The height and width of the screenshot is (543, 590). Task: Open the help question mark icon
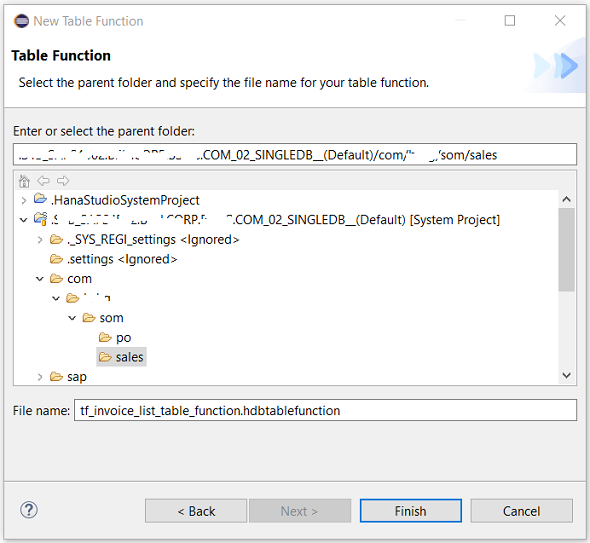point(29,510)
